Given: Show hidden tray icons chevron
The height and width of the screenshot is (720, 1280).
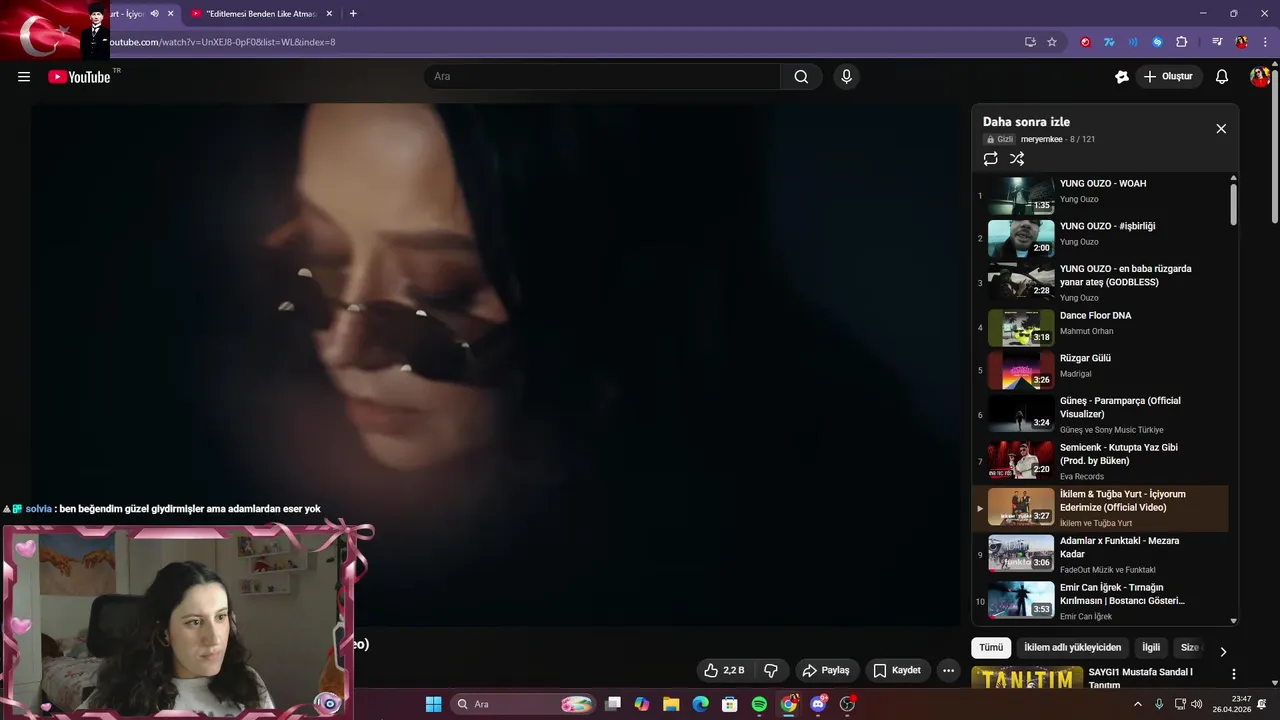Looking at the screenshot, I should pos(1137,704).
